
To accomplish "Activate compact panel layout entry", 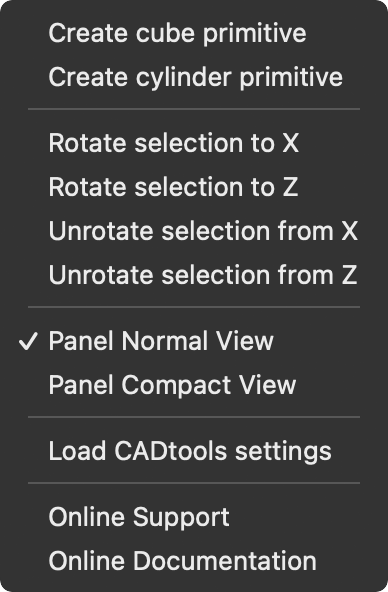I will coord(194,385).
